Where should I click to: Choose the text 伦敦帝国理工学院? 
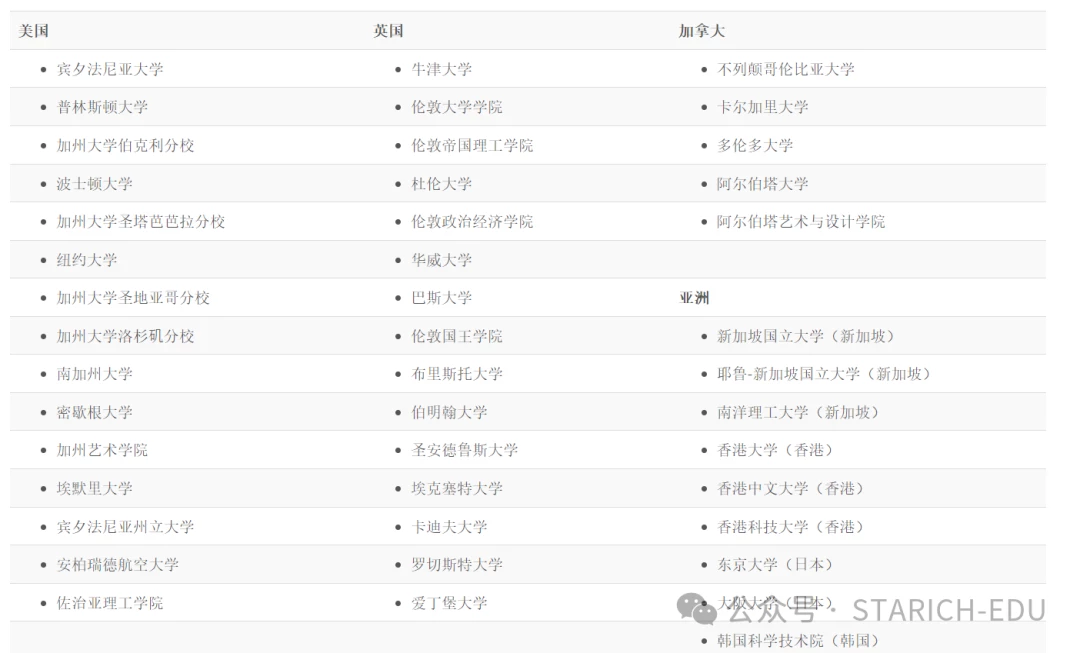pos(472,146)
